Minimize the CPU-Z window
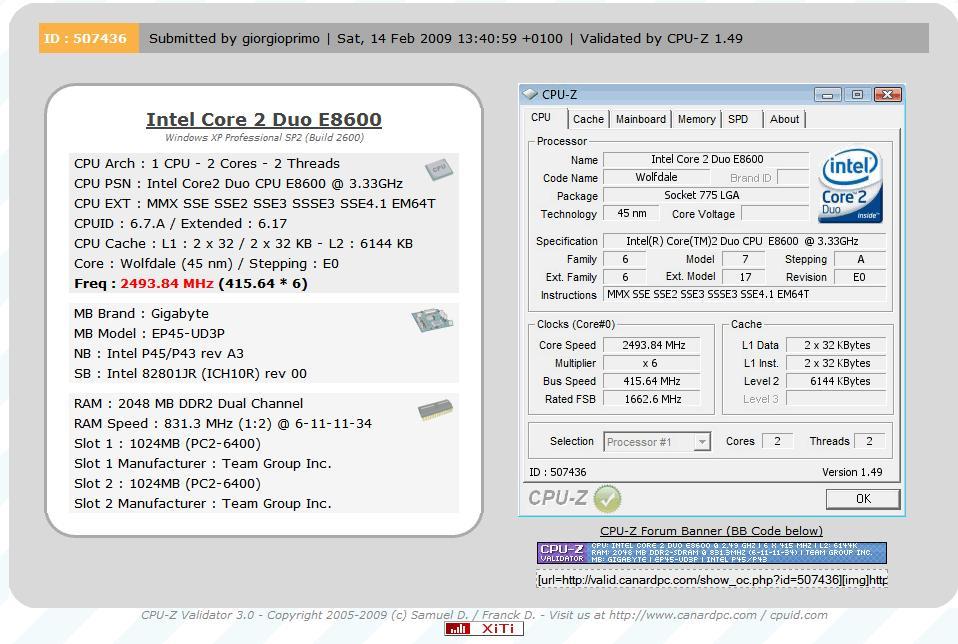This screenshot has height=644, width=958. [x=828, y=95]
